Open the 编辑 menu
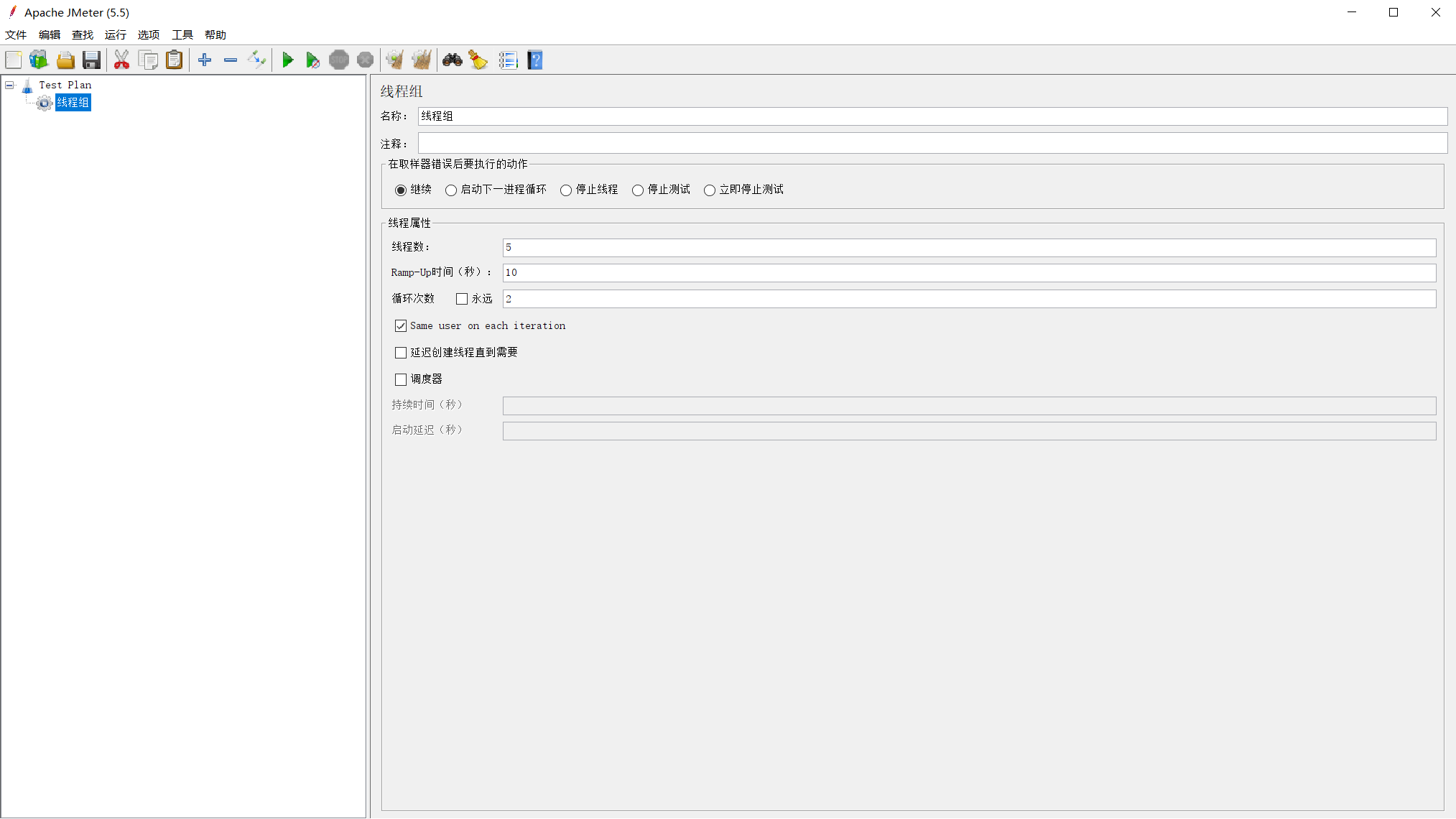 click(50, 35)
